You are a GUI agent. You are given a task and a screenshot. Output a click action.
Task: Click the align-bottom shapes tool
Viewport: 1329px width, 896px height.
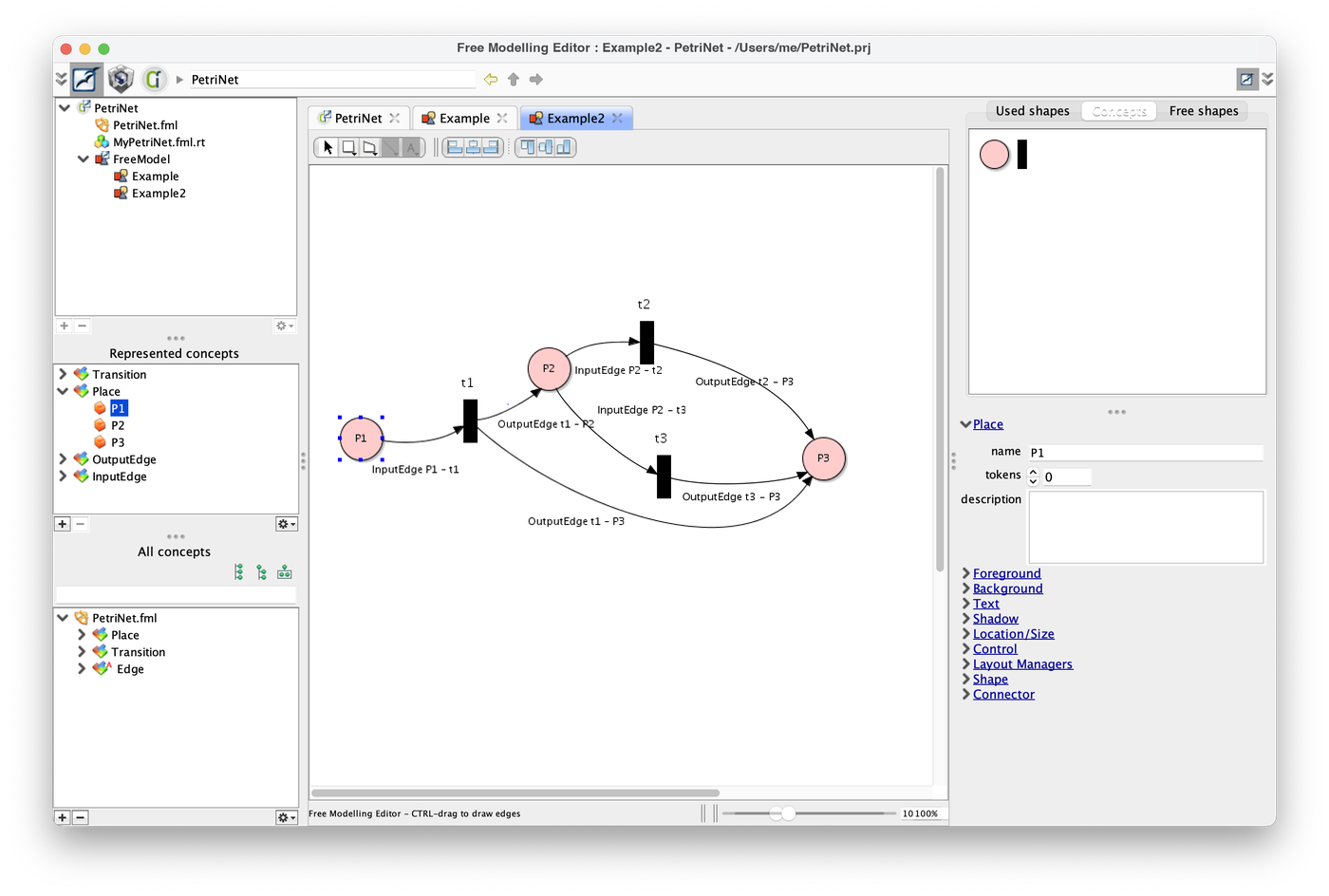pos(564,147)
